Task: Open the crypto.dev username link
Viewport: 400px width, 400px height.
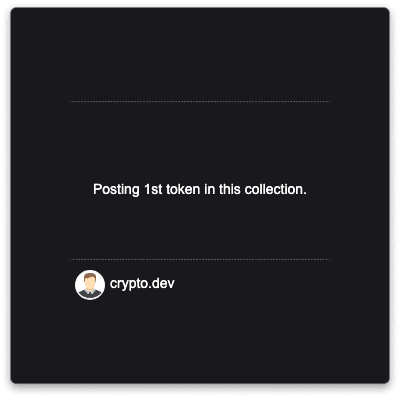Action: [x=142, y=284]
